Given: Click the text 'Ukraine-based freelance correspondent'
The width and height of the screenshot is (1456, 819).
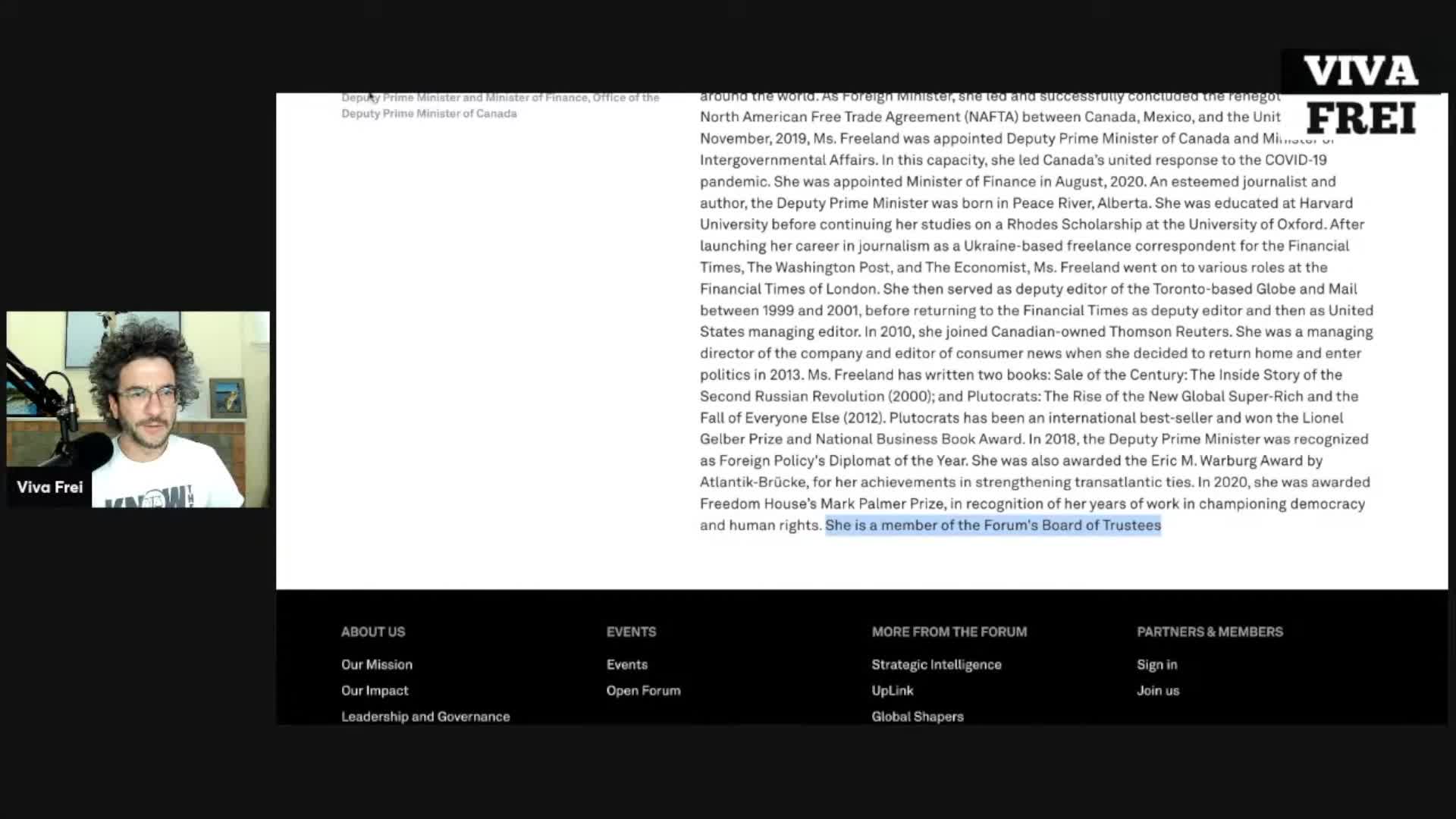Looking at the screenshot, I should tap(1100, 246).
